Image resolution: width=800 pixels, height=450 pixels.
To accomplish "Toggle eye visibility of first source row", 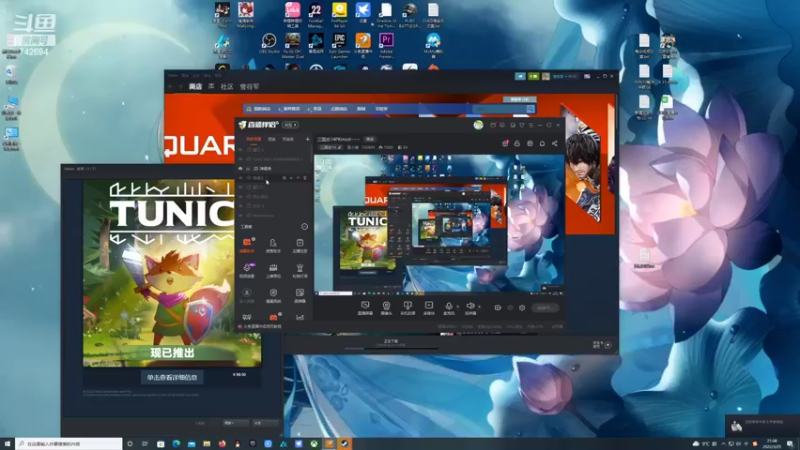I will point(241,150).
